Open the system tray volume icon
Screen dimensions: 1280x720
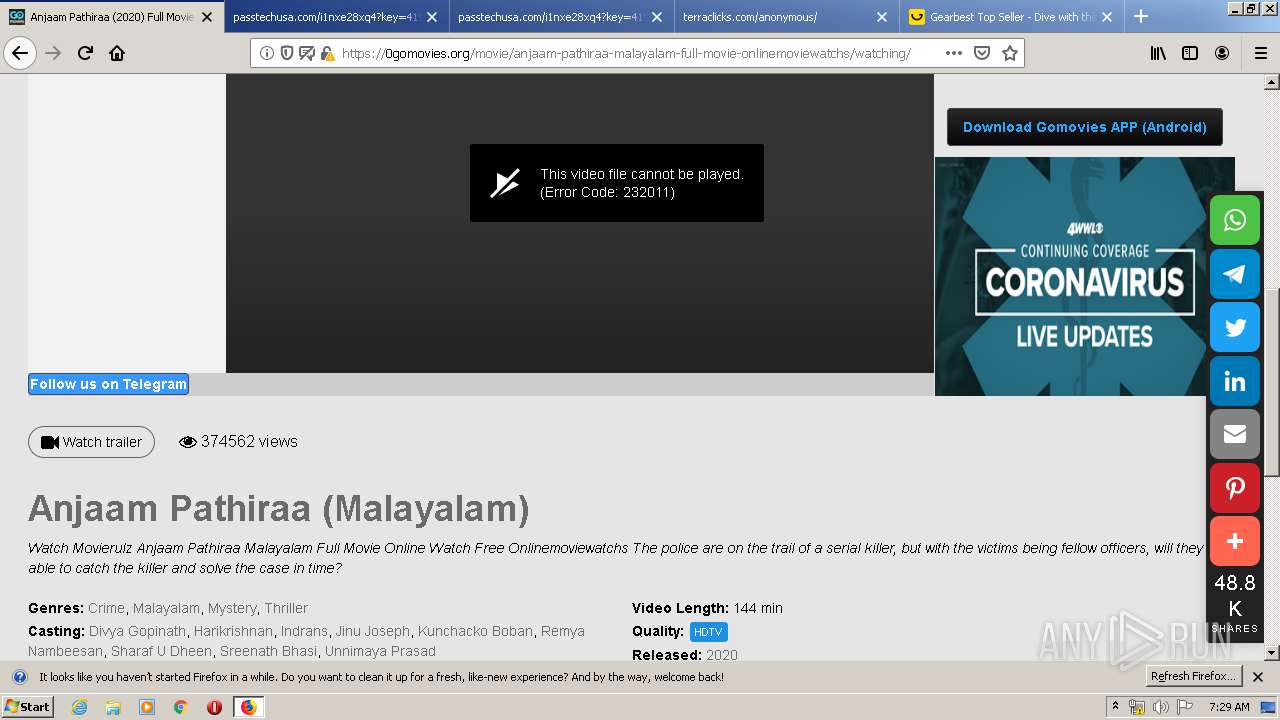point(1161,707)
